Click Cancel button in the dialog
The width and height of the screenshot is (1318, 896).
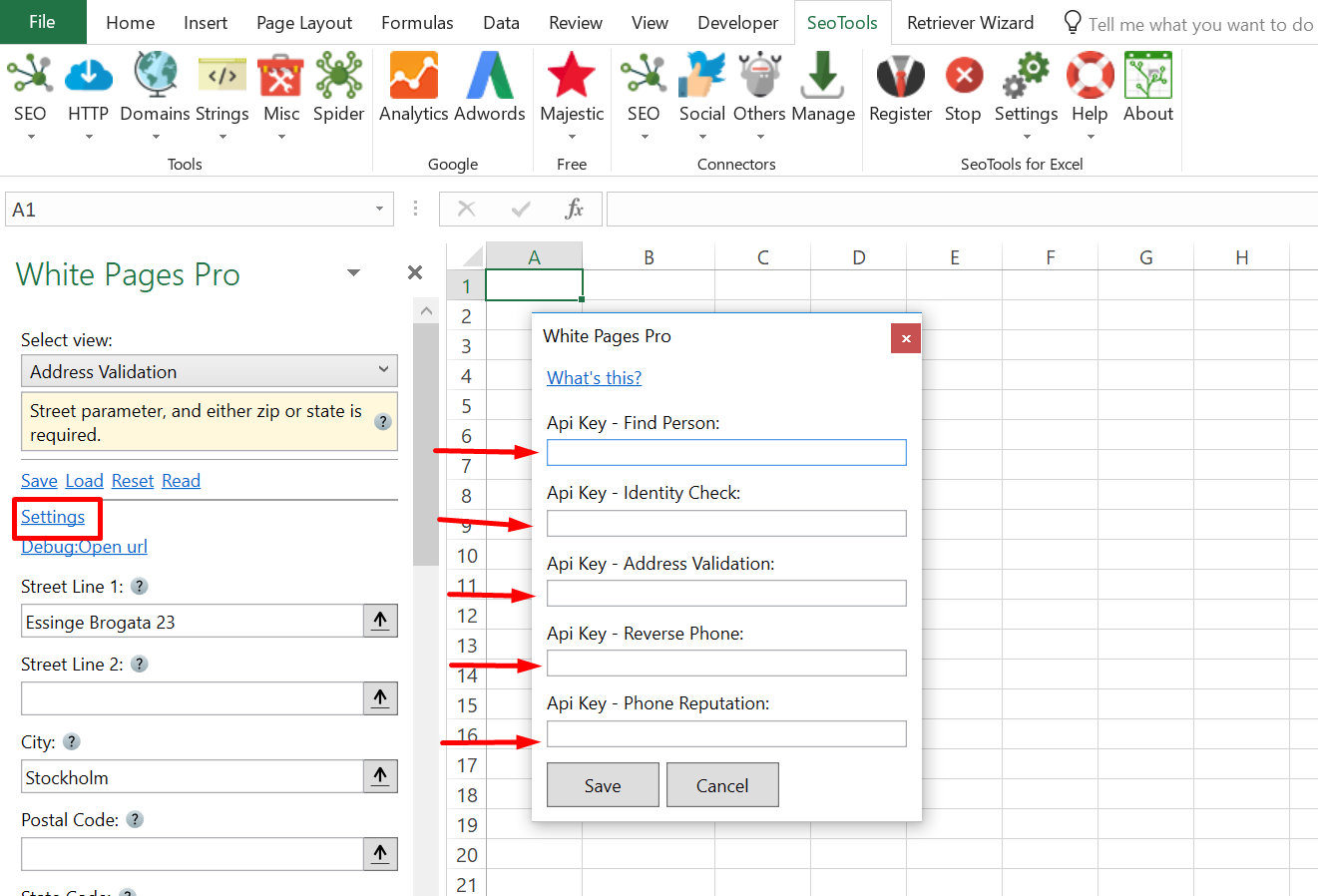pos(722,785)
